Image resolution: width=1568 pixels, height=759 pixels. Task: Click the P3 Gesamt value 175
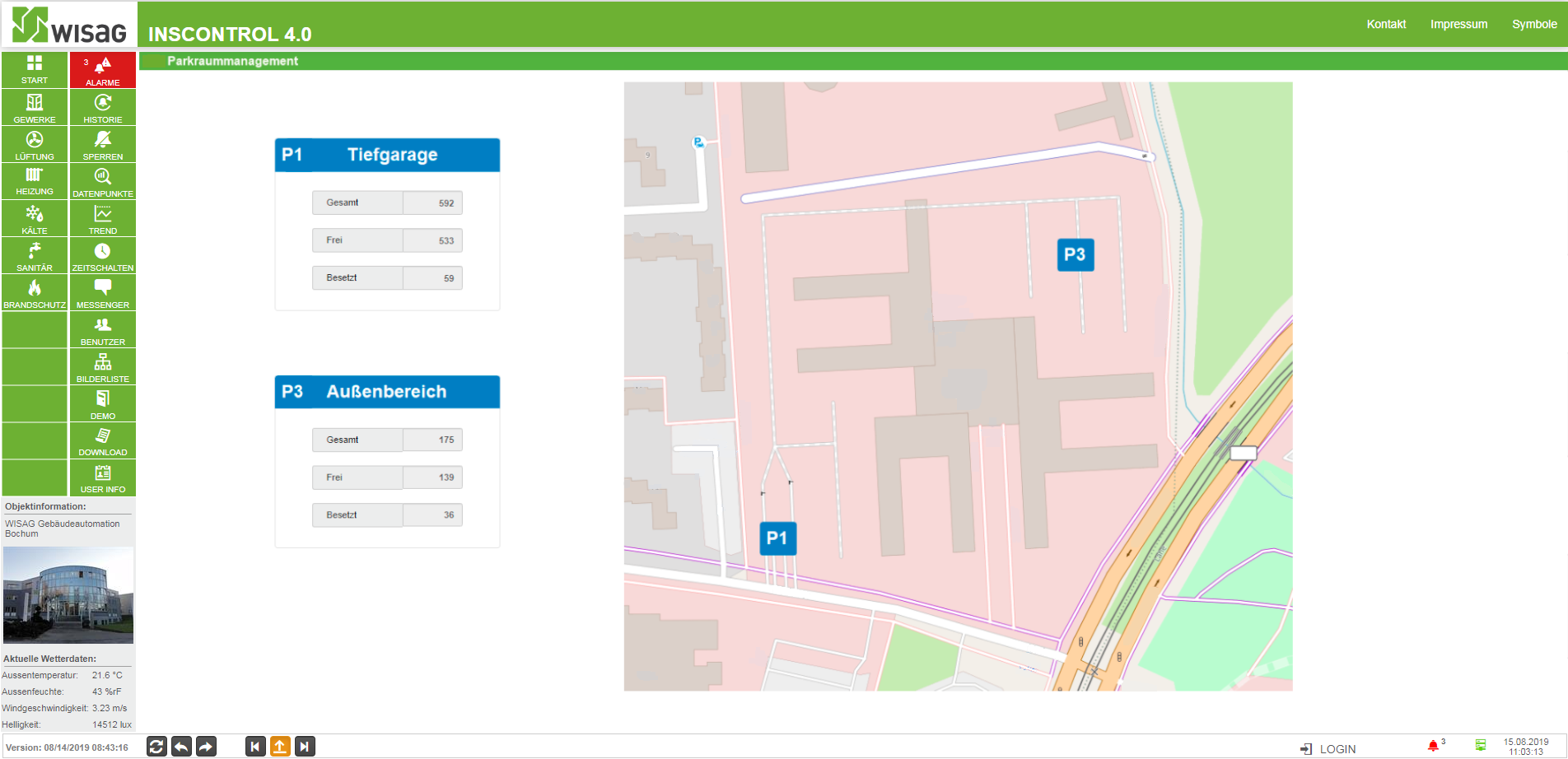432,440
